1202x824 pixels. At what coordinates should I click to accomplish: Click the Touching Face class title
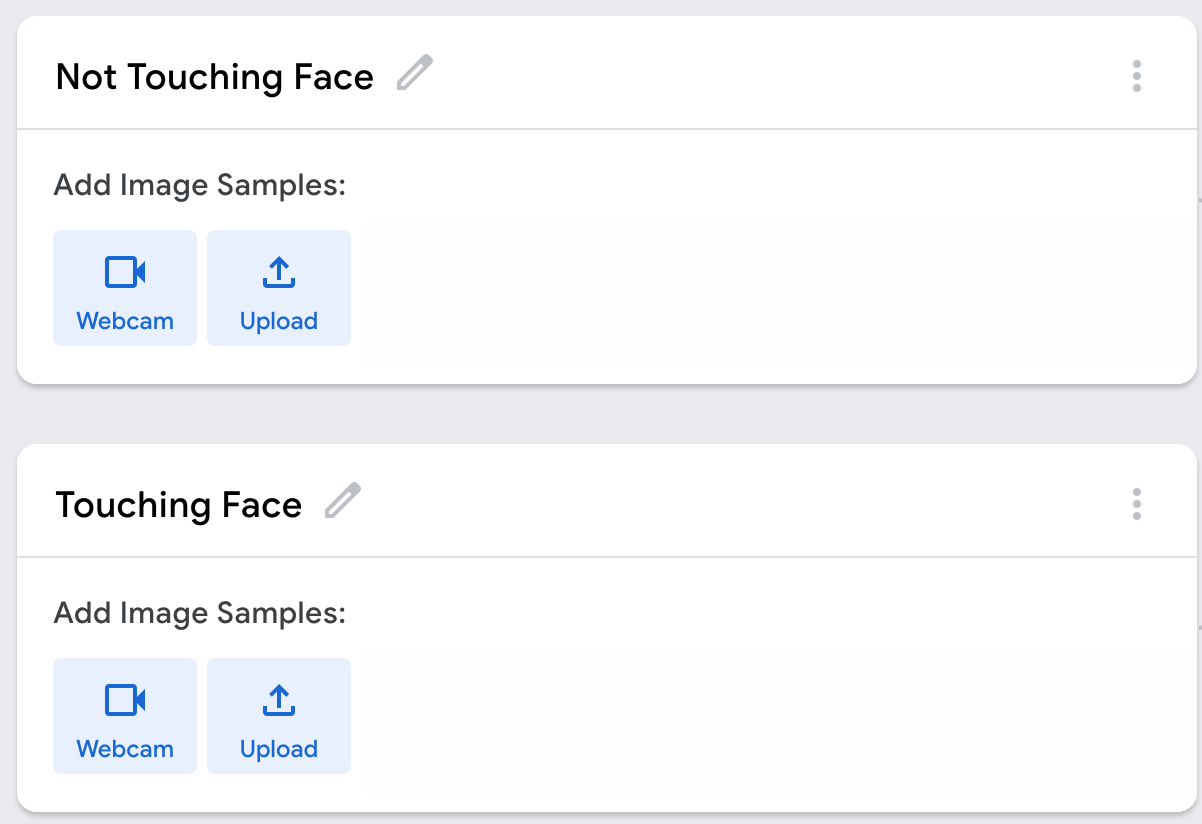(179, 505)
